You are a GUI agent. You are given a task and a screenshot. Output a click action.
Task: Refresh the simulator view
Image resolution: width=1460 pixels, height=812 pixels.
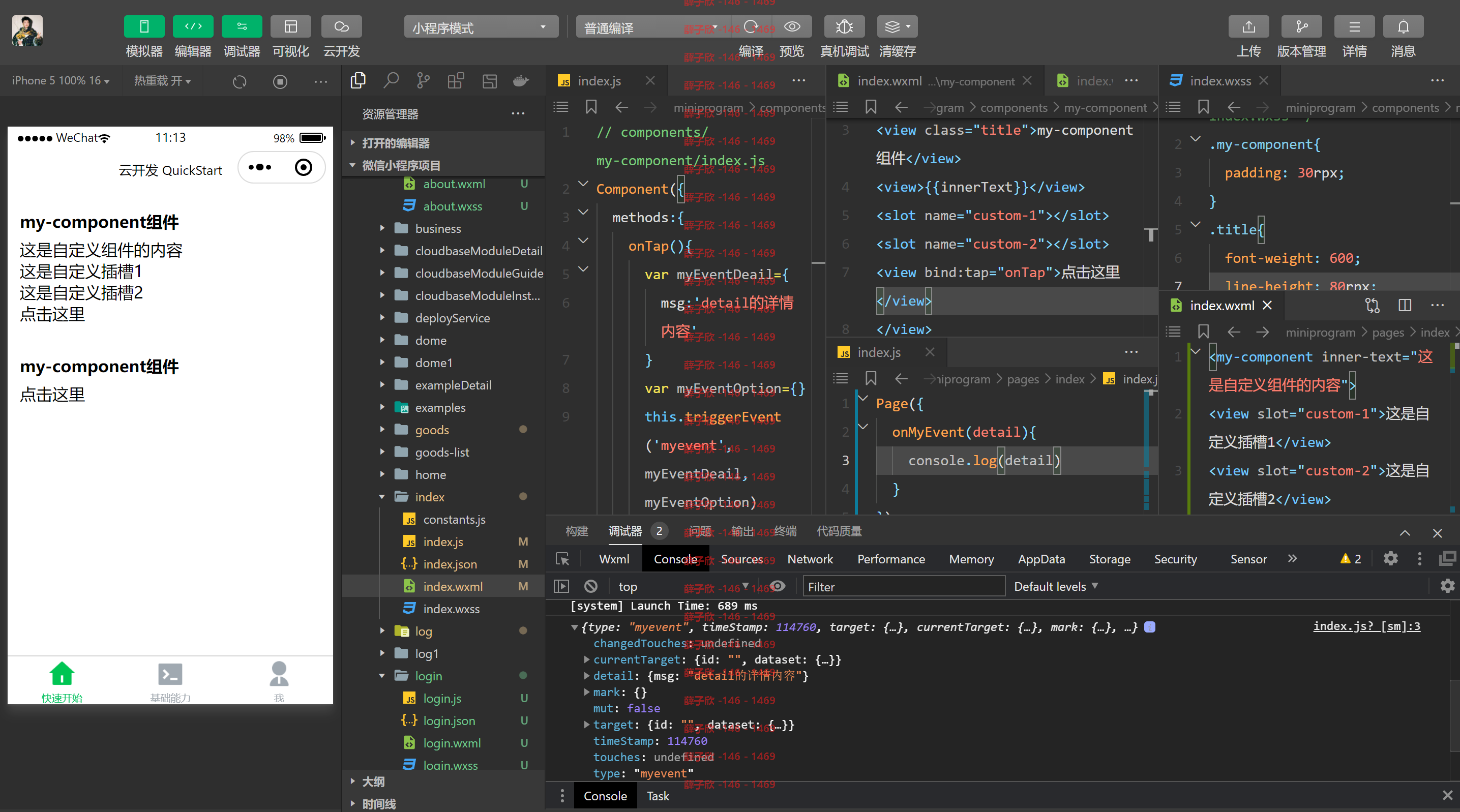(x=239, y=81)
